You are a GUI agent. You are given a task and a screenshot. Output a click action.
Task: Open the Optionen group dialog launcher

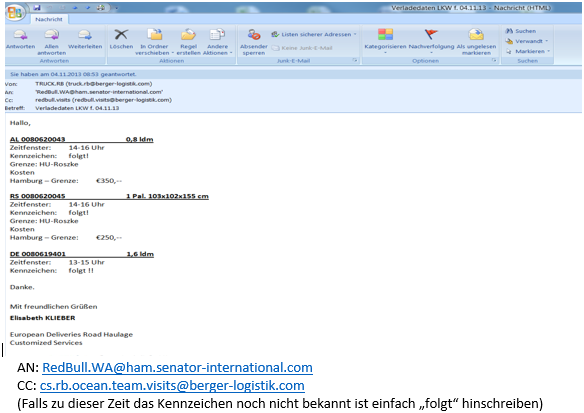tap(494, 60)
